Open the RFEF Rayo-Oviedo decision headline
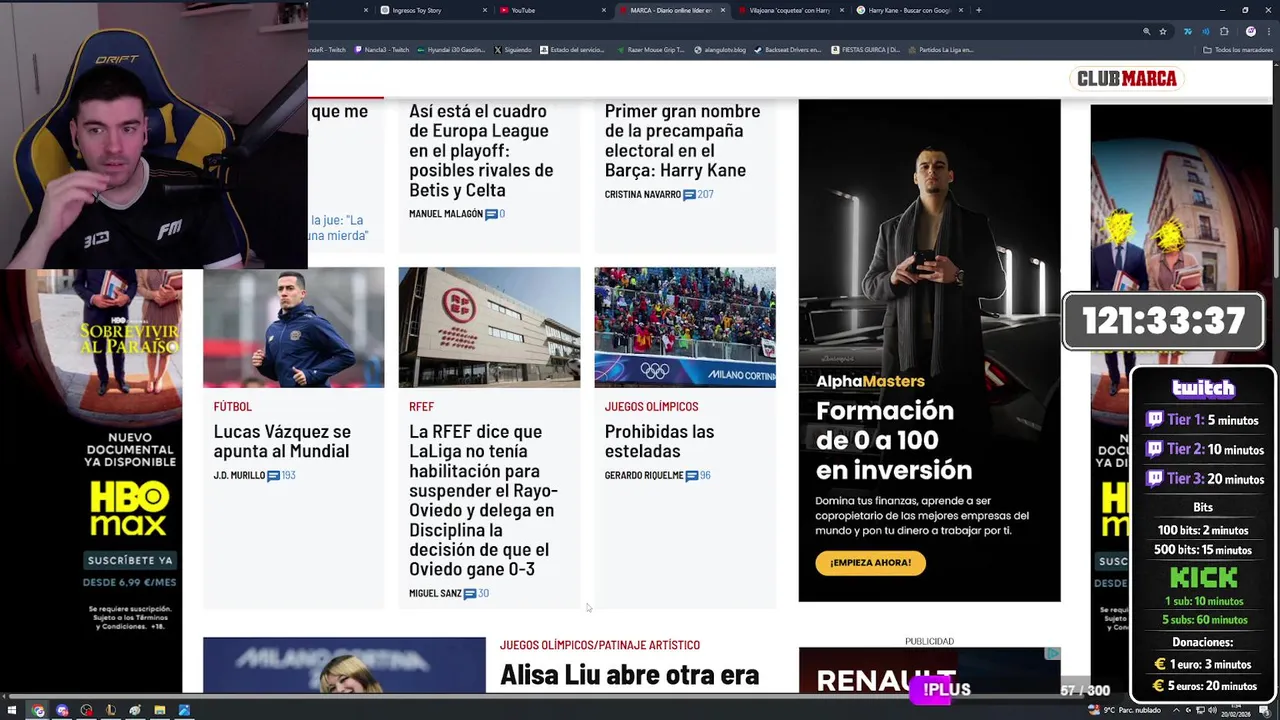This screenshot has height=720, width=1280. pyautogui.click(x=483, y=500)
